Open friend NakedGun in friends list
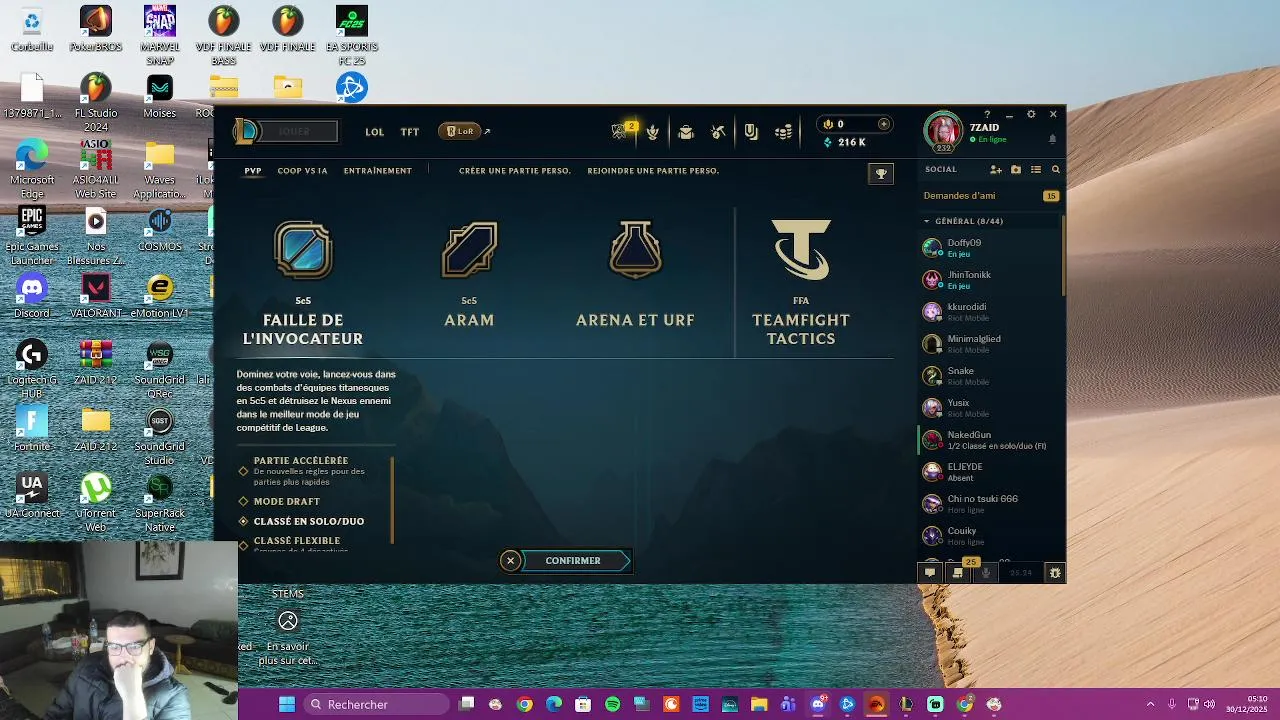Screen dimensions: 1280x720 click(989, 440)
